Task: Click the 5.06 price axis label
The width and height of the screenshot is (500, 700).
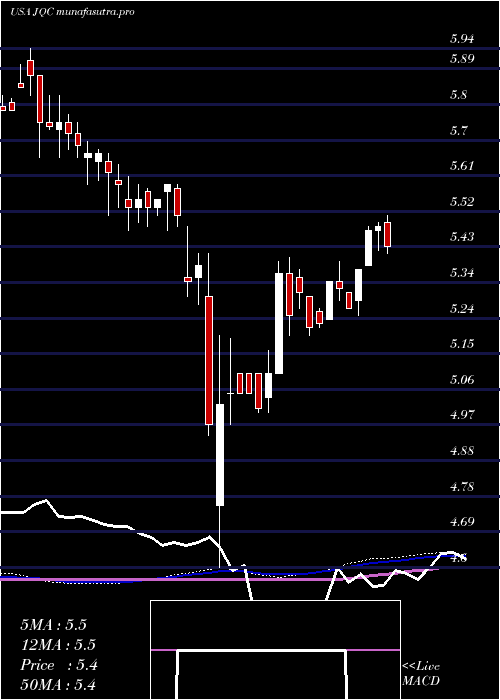Action: click(x=462, y=379)
